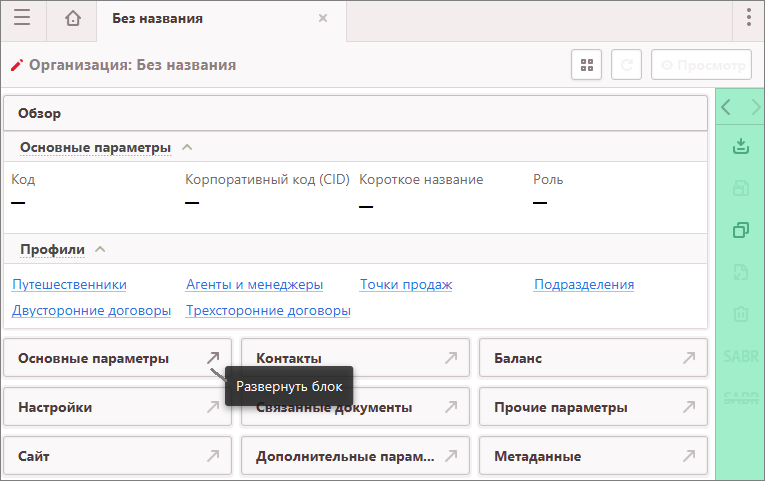Go to the home page icon
The height and width of the screenshot is (481, 765).
[72, 18]
